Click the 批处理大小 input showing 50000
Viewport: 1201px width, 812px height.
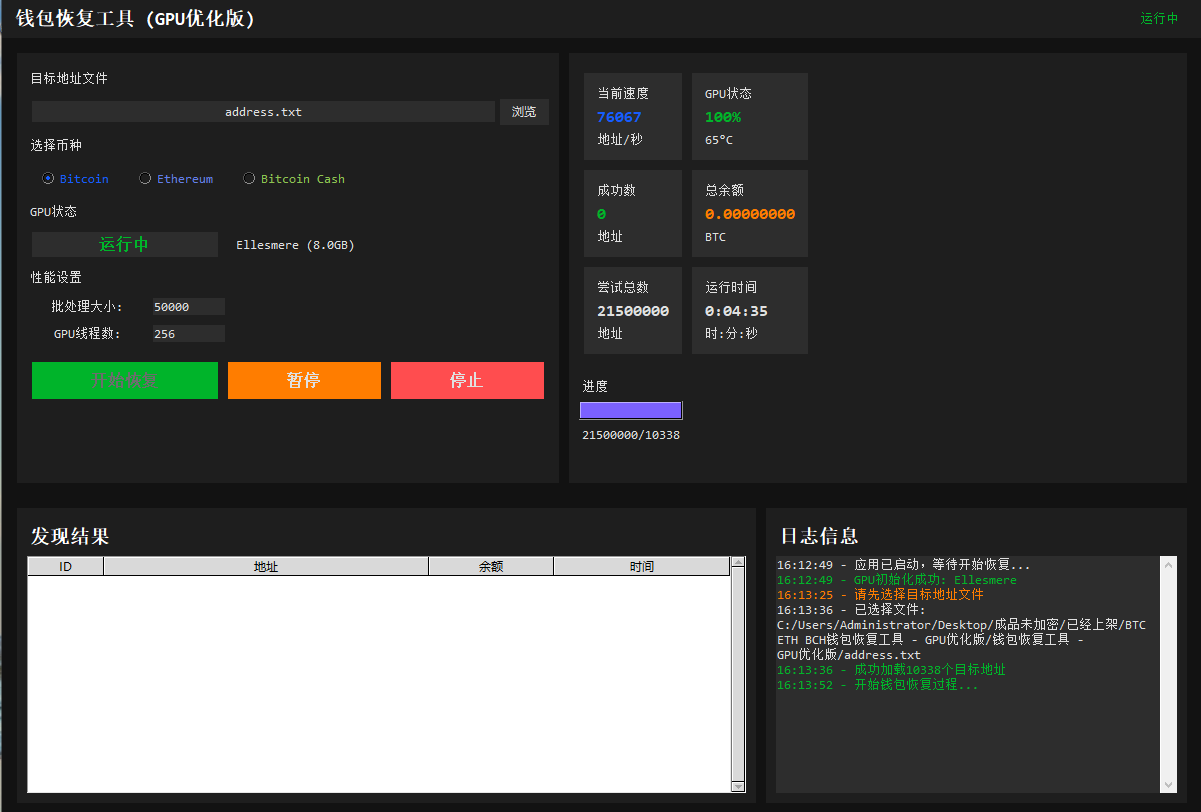[188, 307]
